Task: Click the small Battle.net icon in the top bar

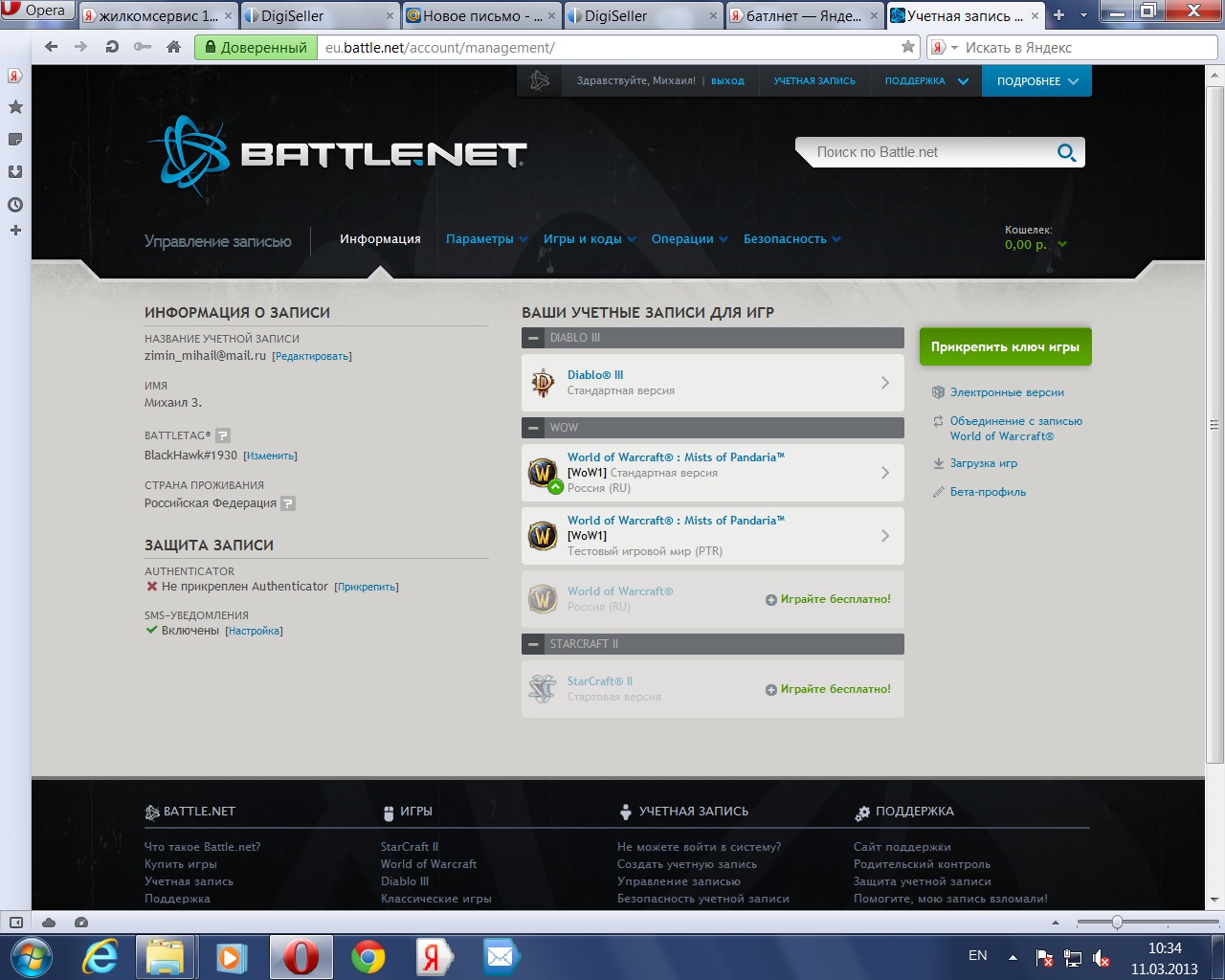Action: pyautogui.click(x=540, y=81)
